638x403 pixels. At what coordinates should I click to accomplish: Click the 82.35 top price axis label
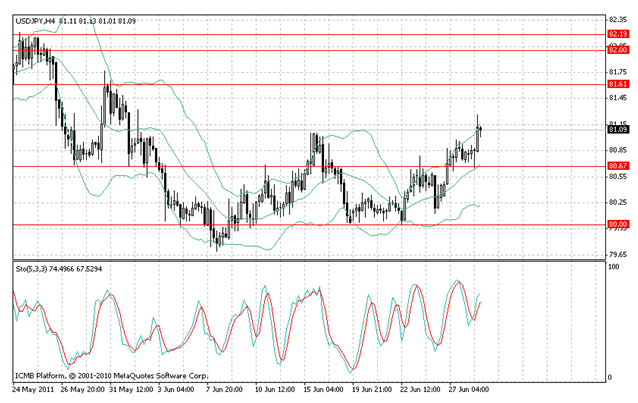617,19
